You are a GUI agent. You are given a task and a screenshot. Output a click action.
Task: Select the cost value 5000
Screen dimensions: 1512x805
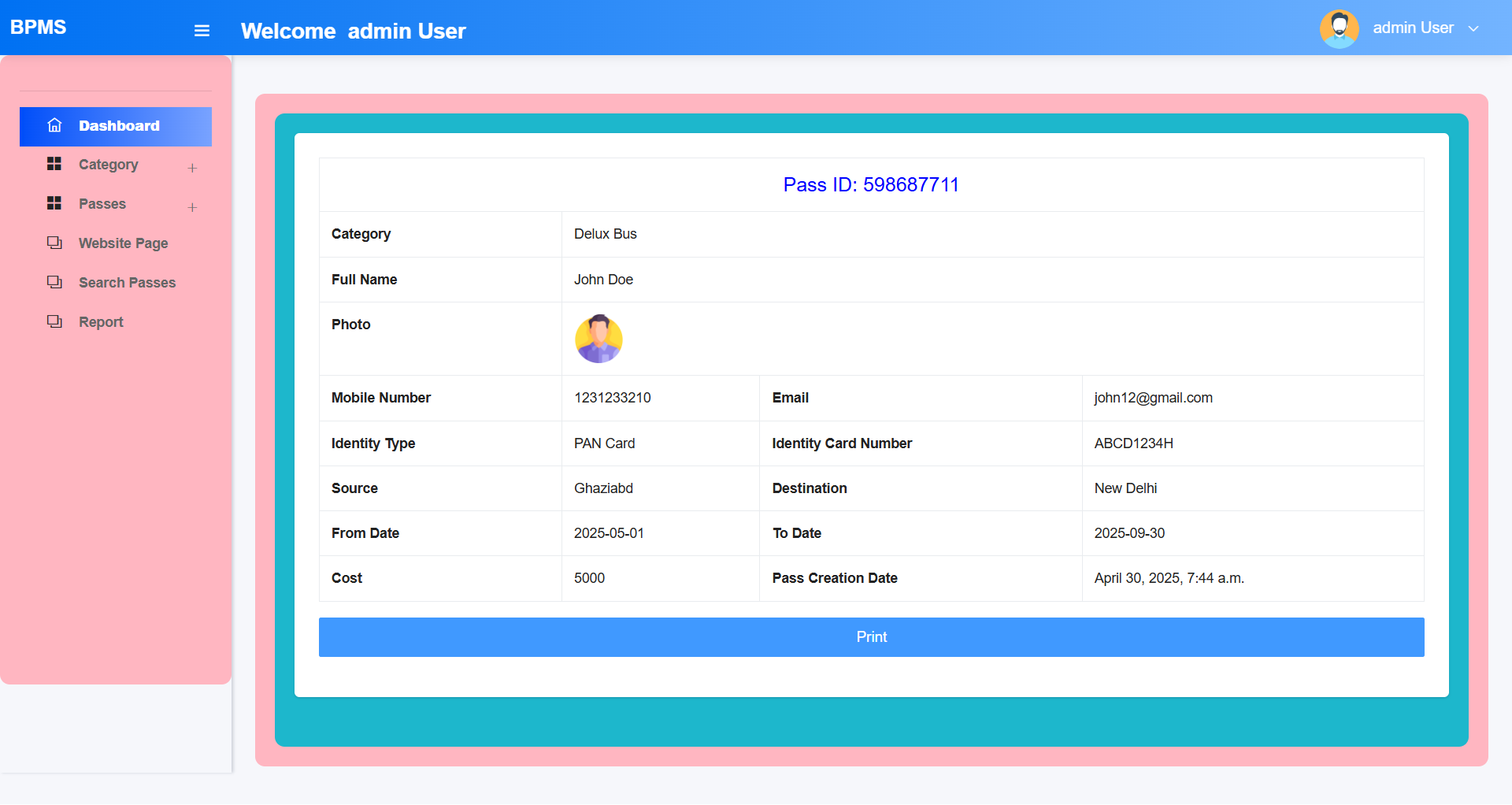pos(589,578)
